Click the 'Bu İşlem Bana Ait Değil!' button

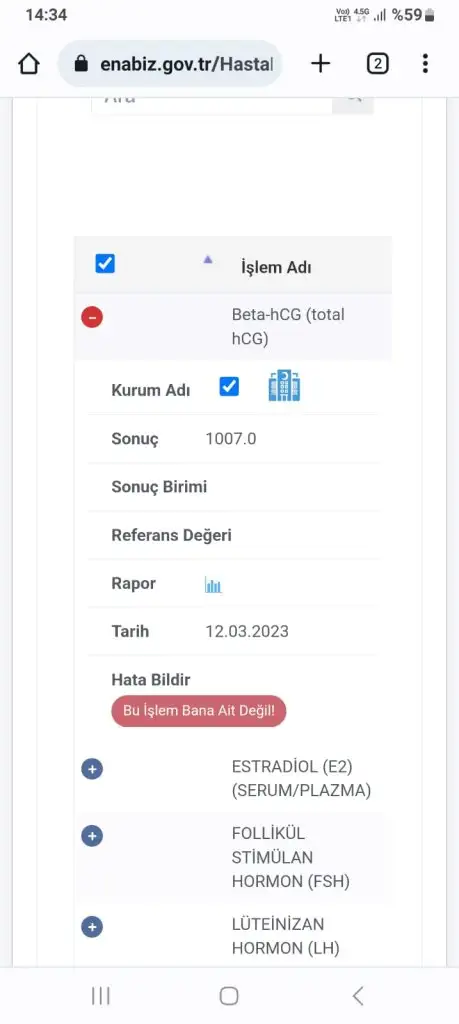198,711
